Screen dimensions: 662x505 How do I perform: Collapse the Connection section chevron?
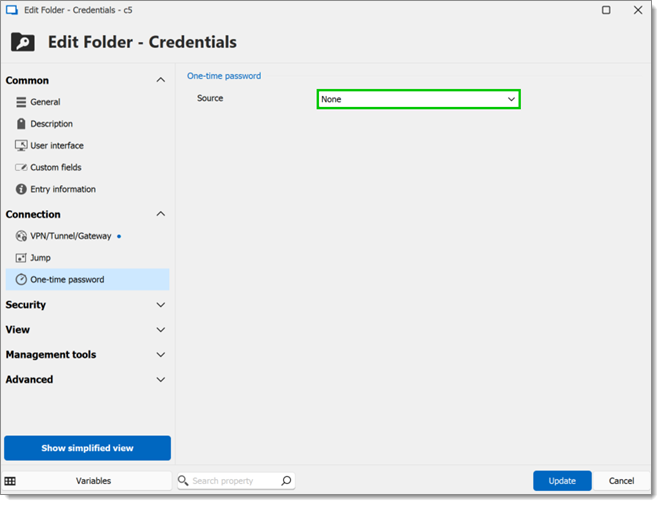tap(161, 214)
